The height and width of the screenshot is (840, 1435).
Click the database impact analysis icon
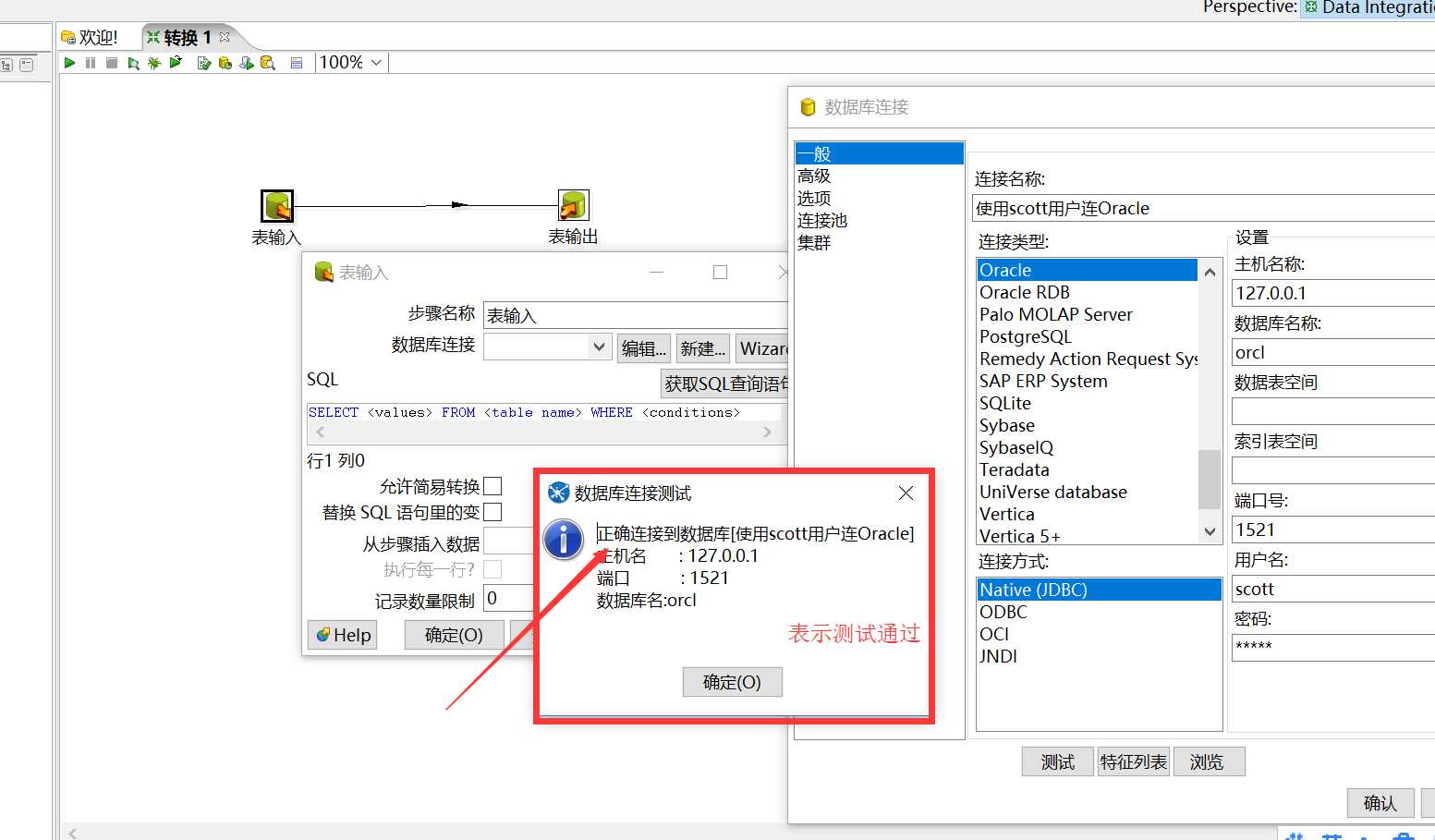click(225, 63)
